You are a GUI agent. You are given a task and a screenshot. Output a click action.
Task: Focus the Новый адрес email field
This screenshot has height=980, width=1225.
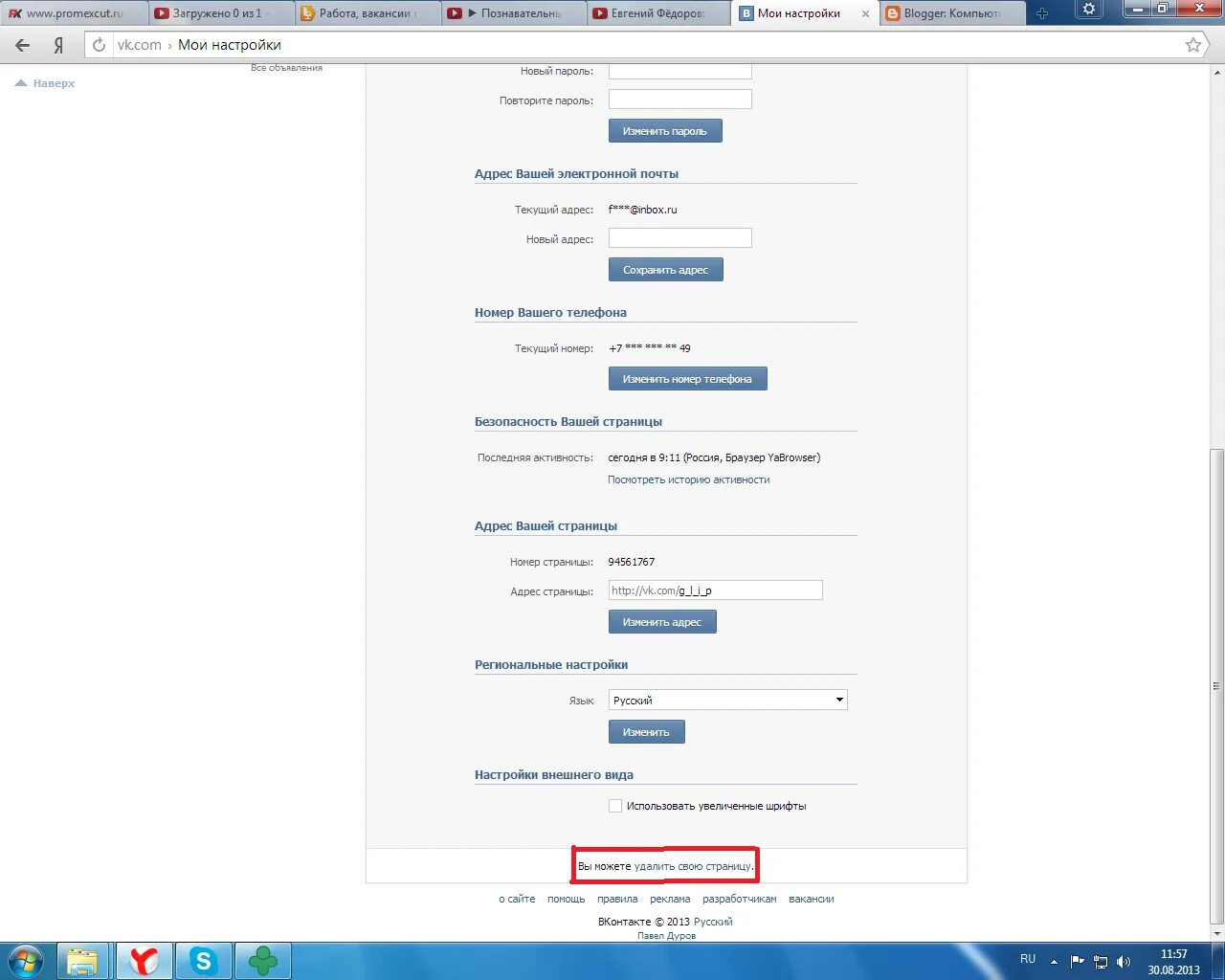point(680,238)
